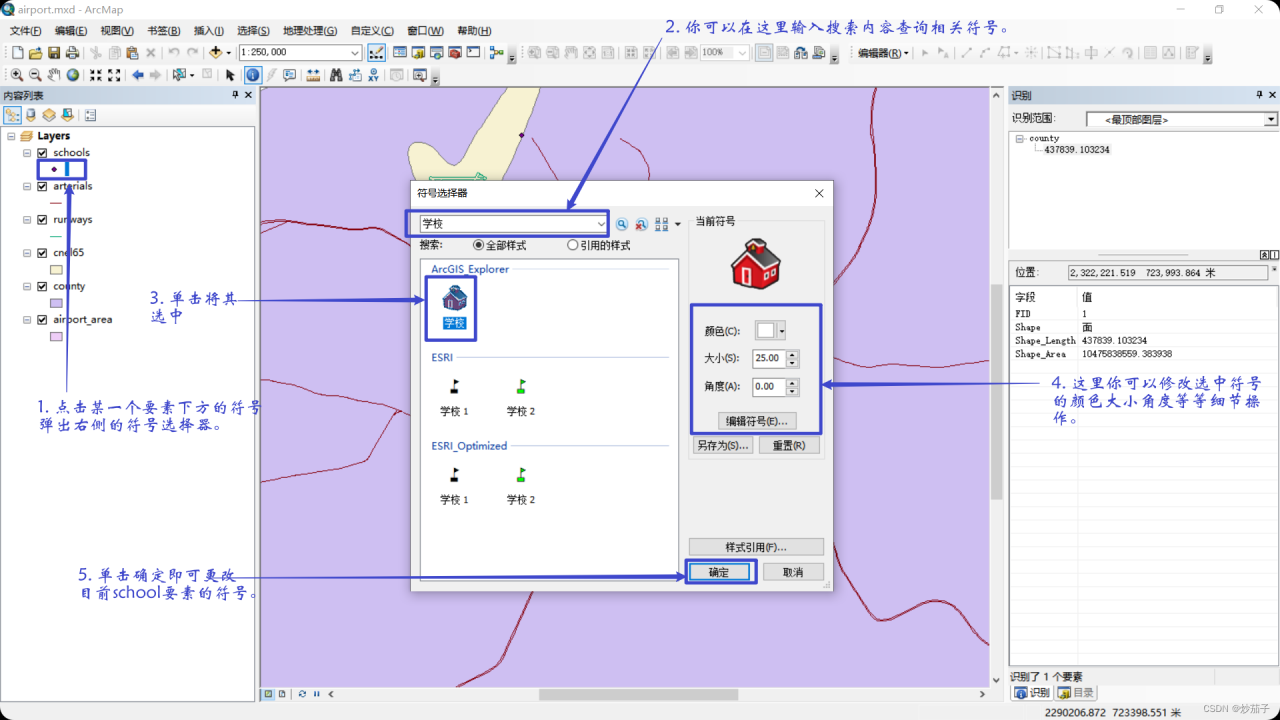The height and width of the screenshot is (720, 1280).
Task: Click the Zoom In magnifier tool
Action: pos(17,75)
